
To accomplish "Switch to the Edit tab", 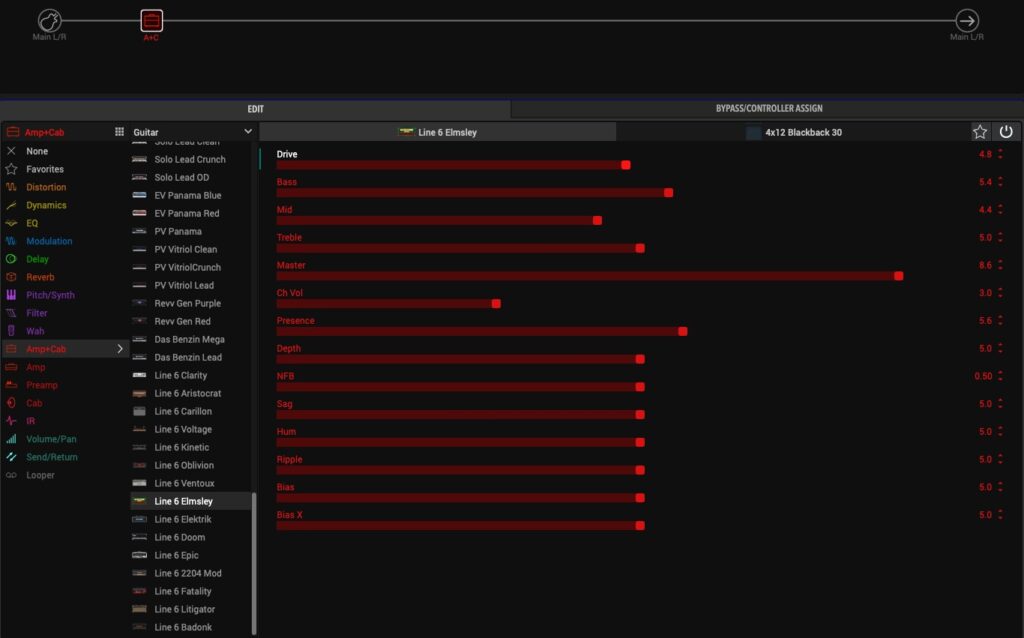I will point(256,108).
